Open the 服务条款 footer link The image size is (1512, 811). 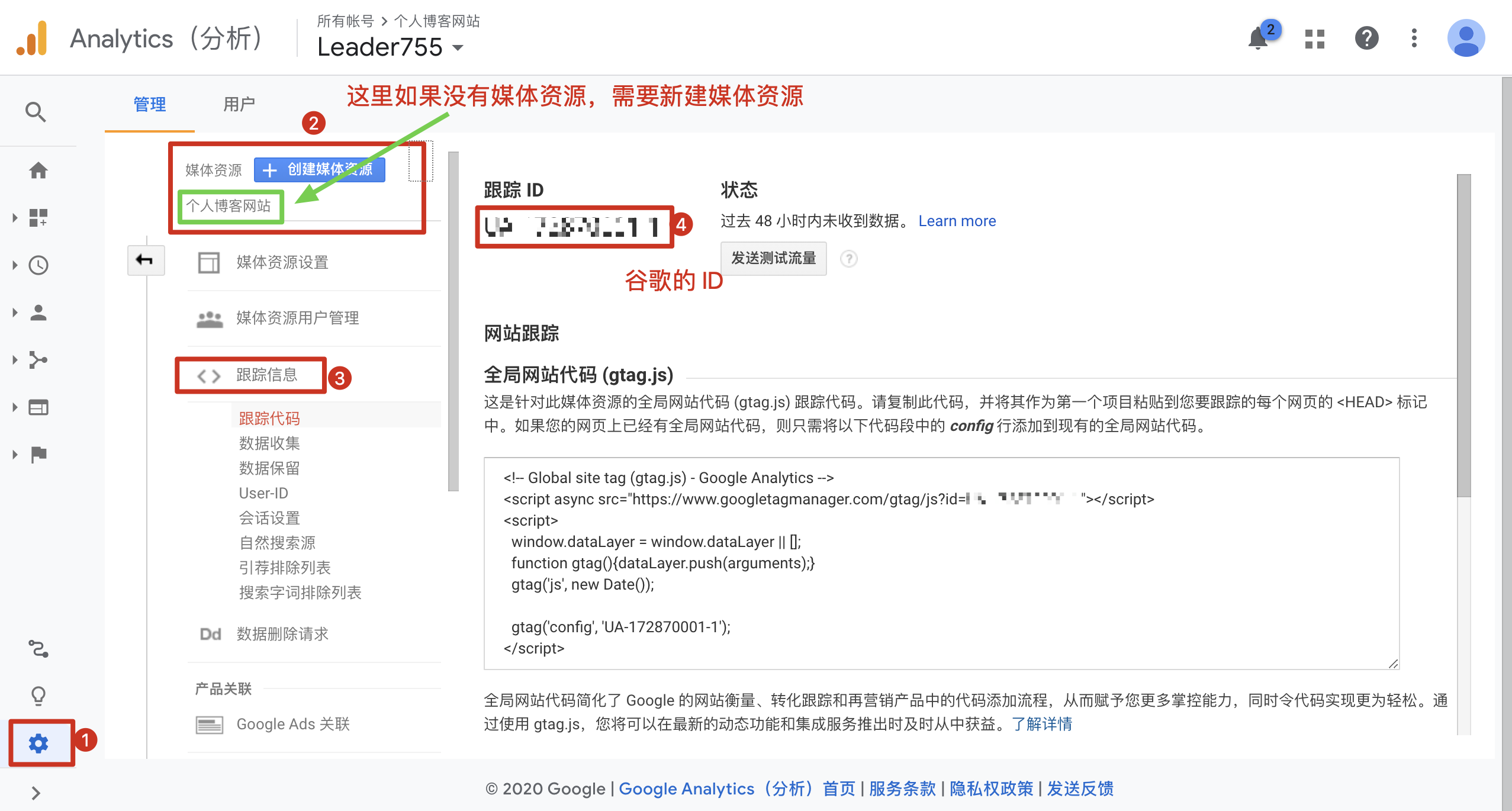[x=902, y=789]
